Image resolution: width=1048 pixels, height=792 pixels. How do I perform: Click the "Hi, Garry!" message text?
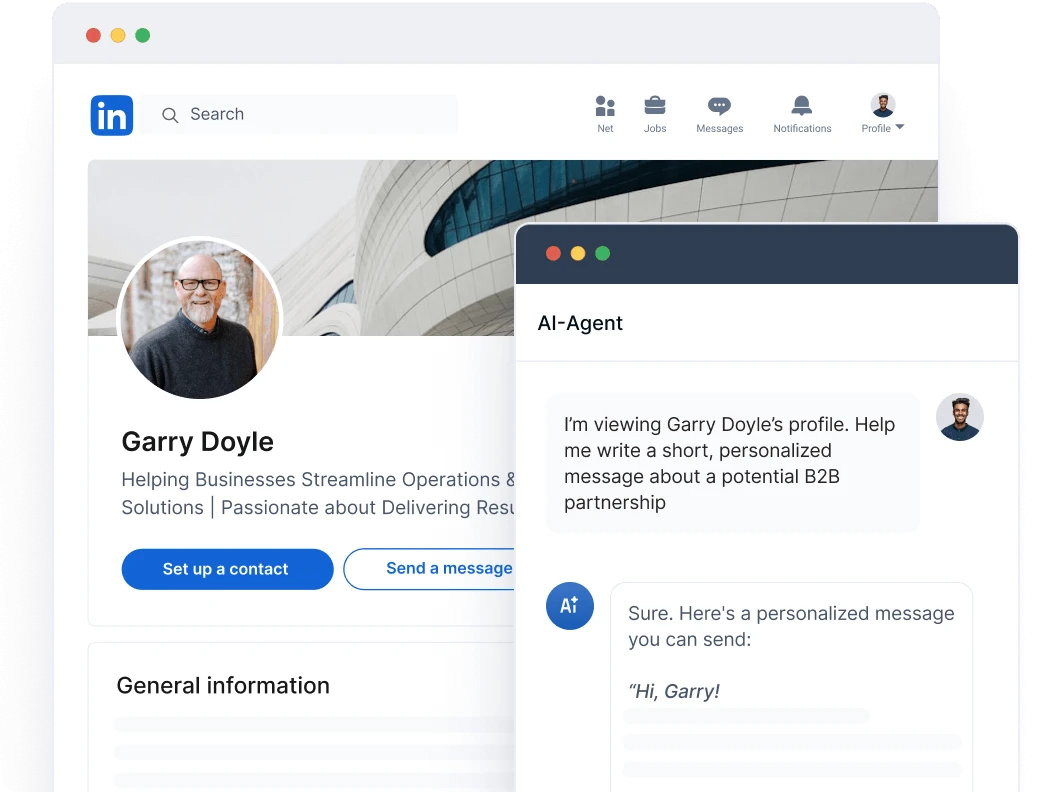tap(674, 691)
